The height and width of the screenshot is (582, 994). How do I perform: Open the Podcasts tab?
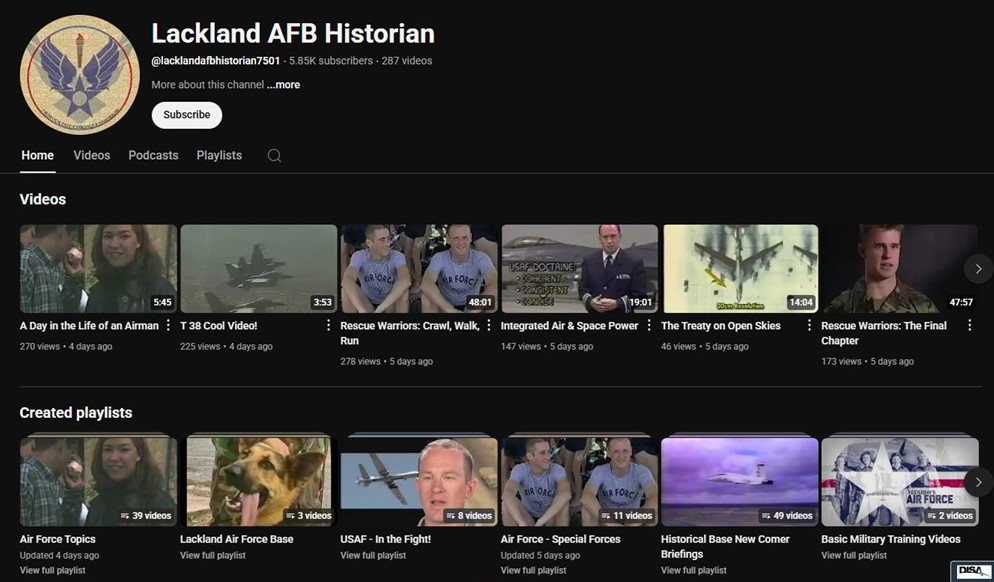pyautogui.click(x=153, y=155)
